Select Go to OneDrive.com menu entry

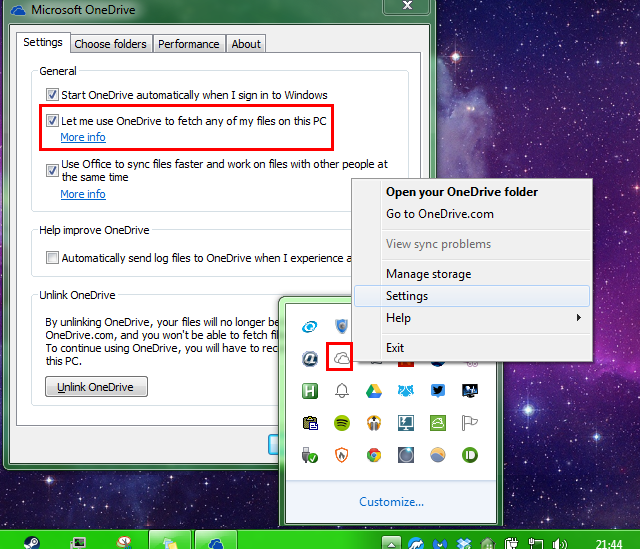click(x=440, y=214)
